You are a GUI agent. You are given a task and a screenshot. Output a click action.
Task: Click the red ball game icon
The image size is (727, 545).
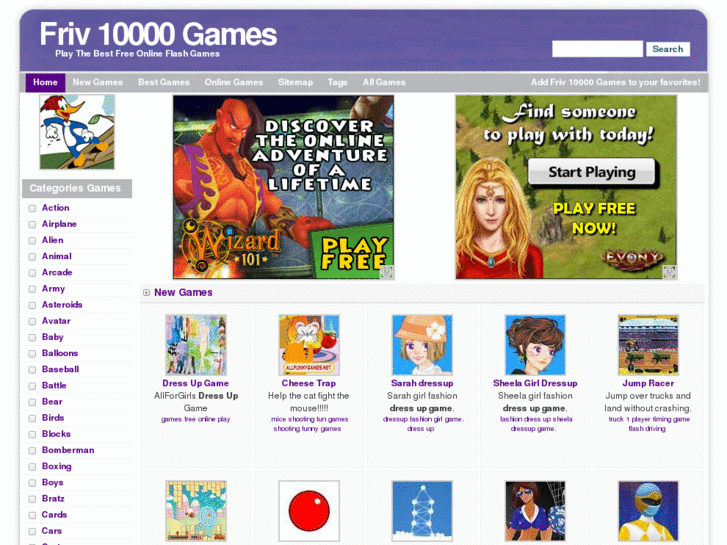(309, 511)
